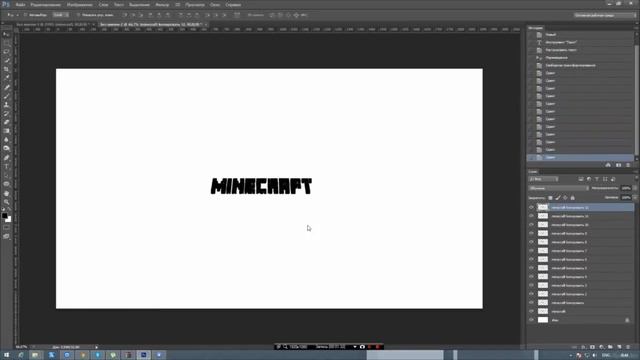Delete layer using Layers panel trash icon

pyautogui.click(x=628, y=347)
